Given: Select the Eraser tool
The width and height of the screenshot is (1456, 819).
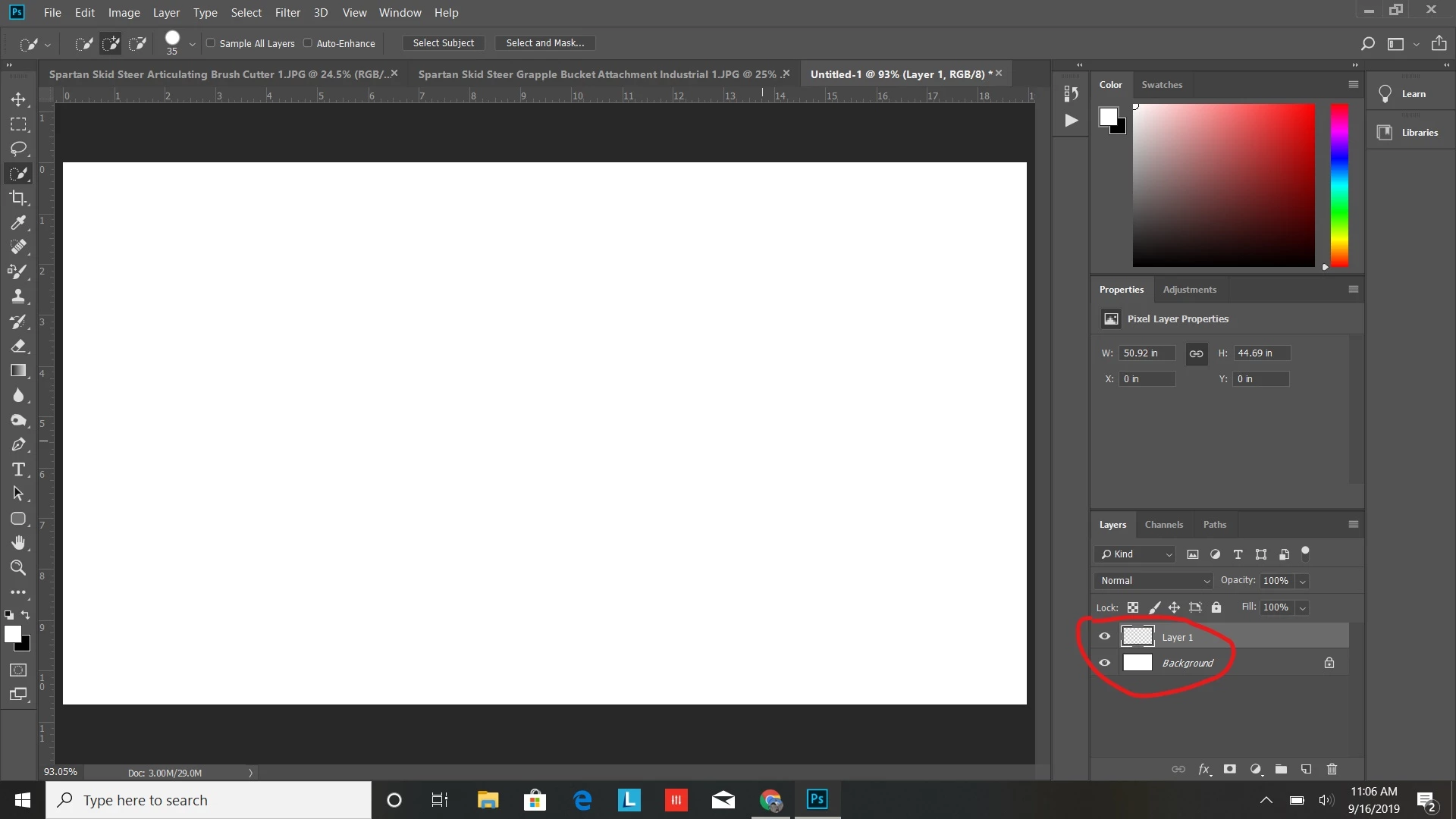Looking at the screenshot, I should point(18,346).
